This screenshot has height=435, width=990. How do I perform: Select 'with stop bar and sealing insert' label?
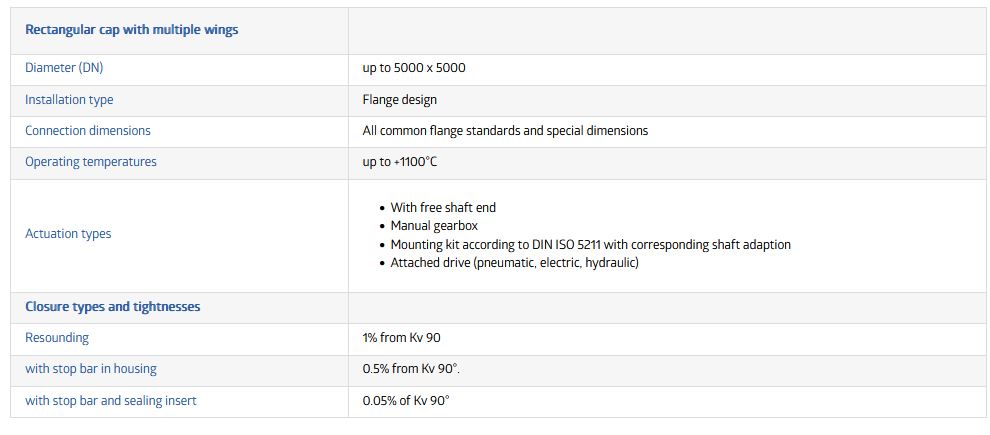[111, 401]
